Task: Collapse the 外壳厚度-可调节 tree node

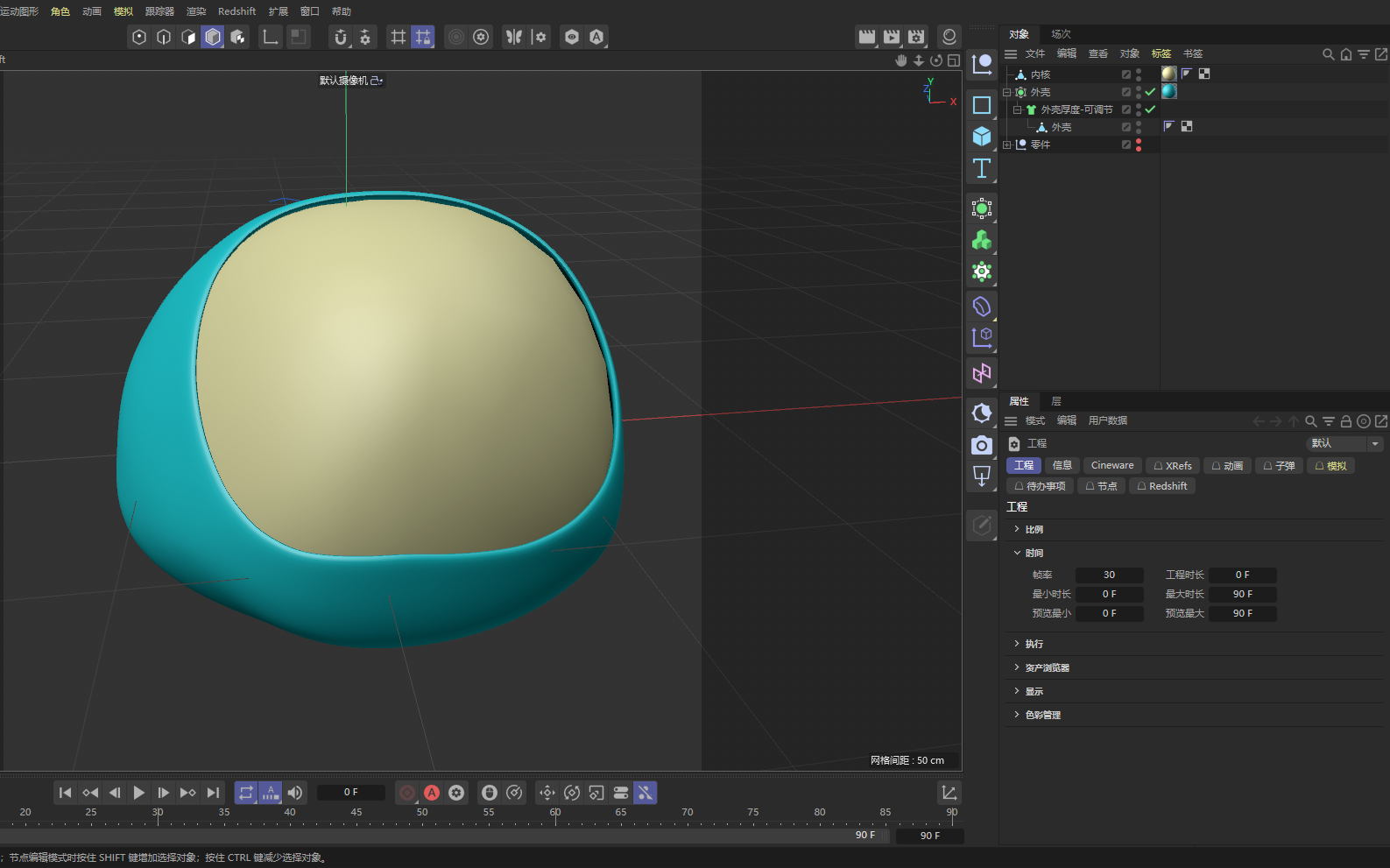Action: pyautogui.click(x=1018, y=109)
